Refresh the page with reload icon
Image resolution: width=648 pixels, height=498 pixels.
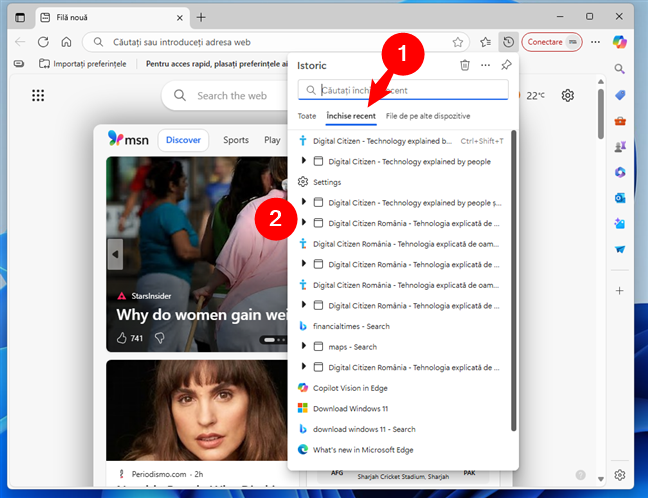click(43, 42)
